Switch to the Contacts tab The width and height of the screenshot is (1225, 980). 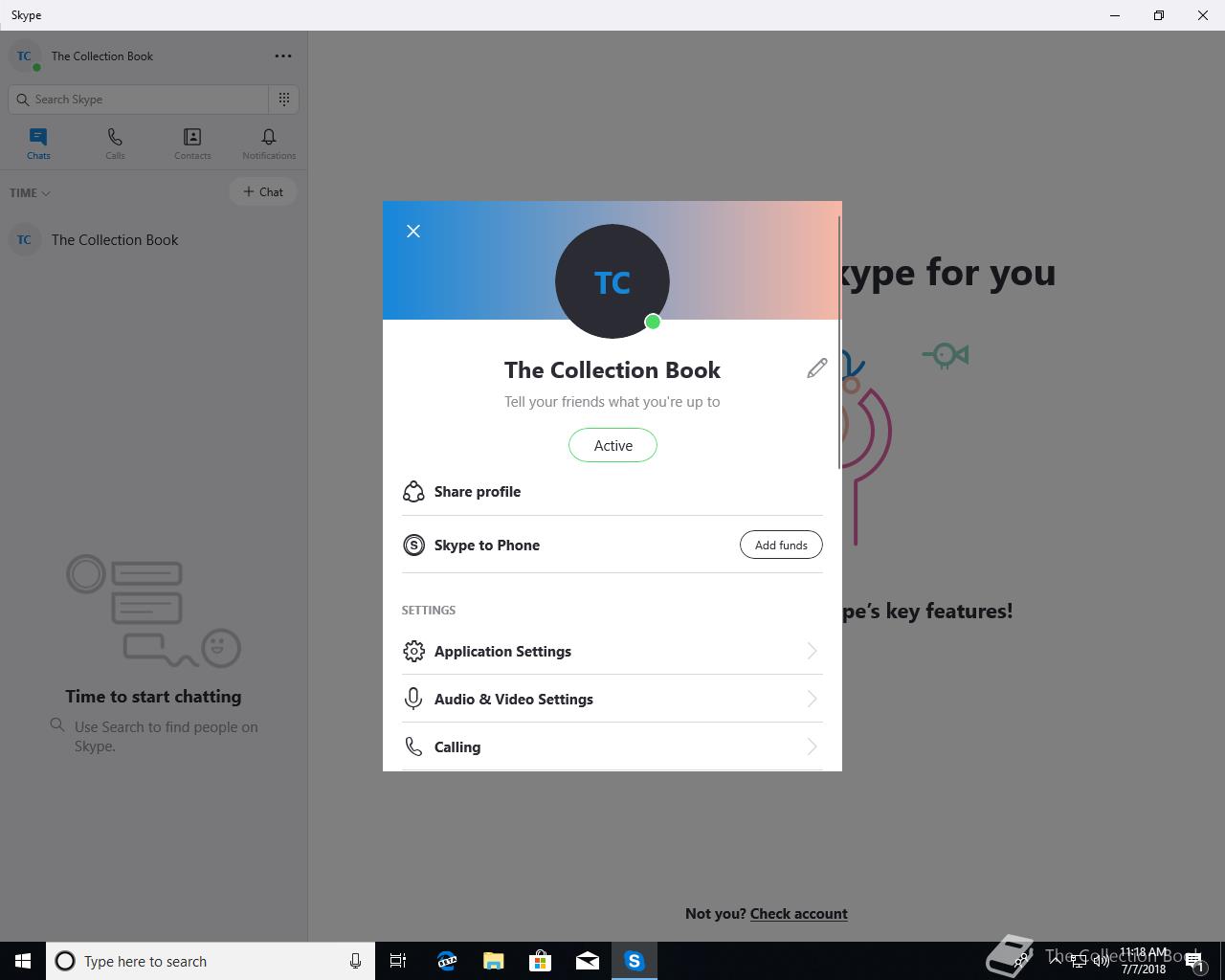click(x=192, y=144)
